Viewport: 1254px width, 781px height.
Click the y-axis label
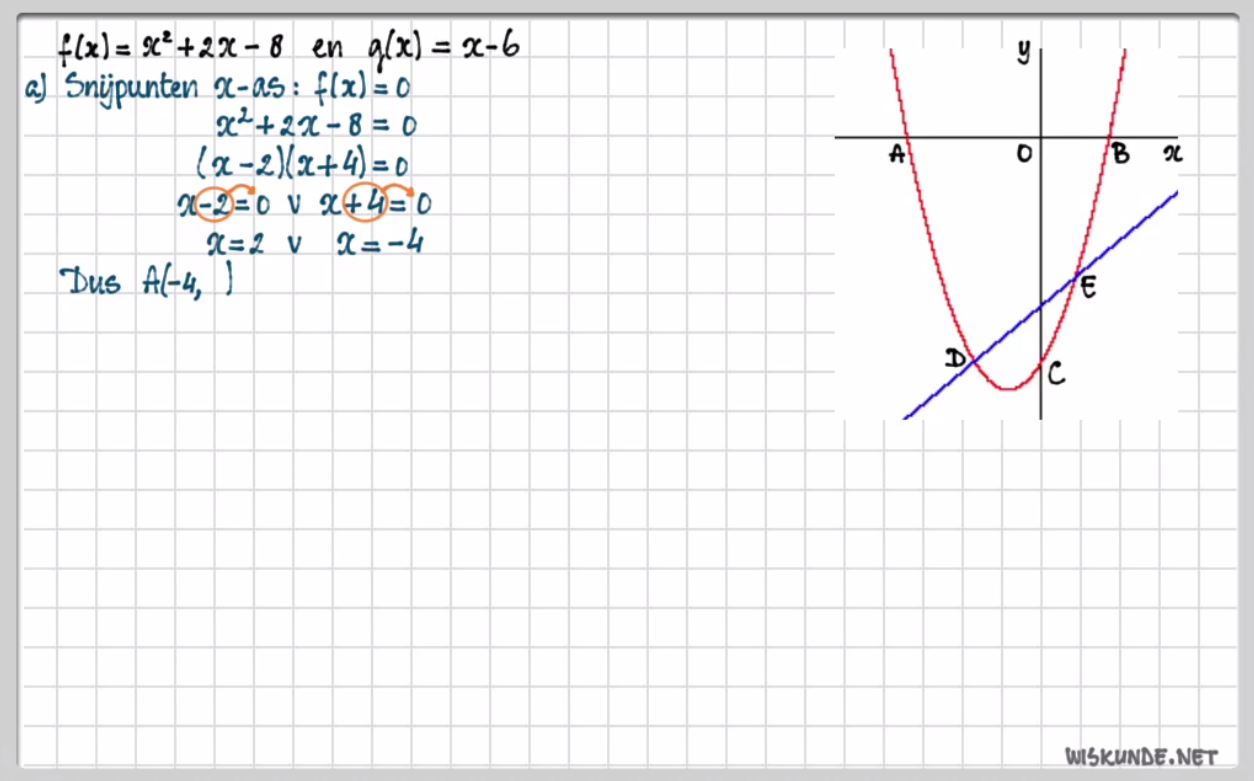tap(1023, 52)
